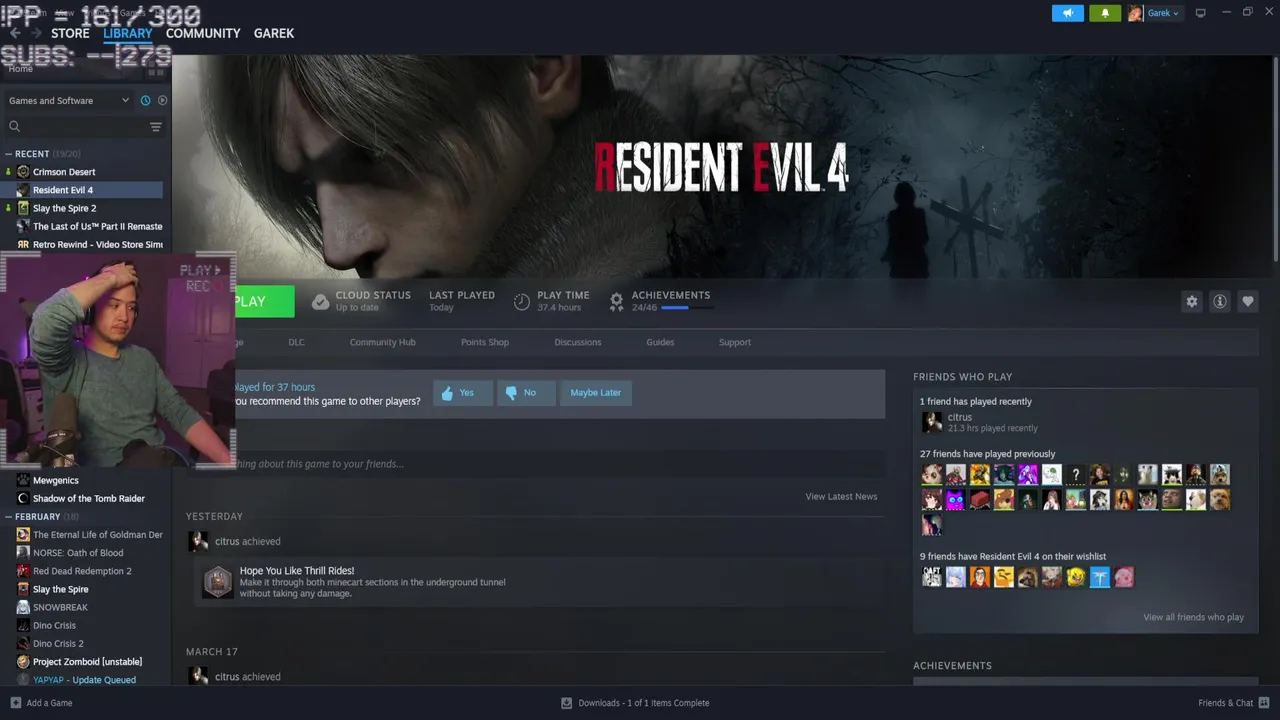Open the game settings gear icon
Screen dimensions: 1280x720
(x=1191, y=301)
